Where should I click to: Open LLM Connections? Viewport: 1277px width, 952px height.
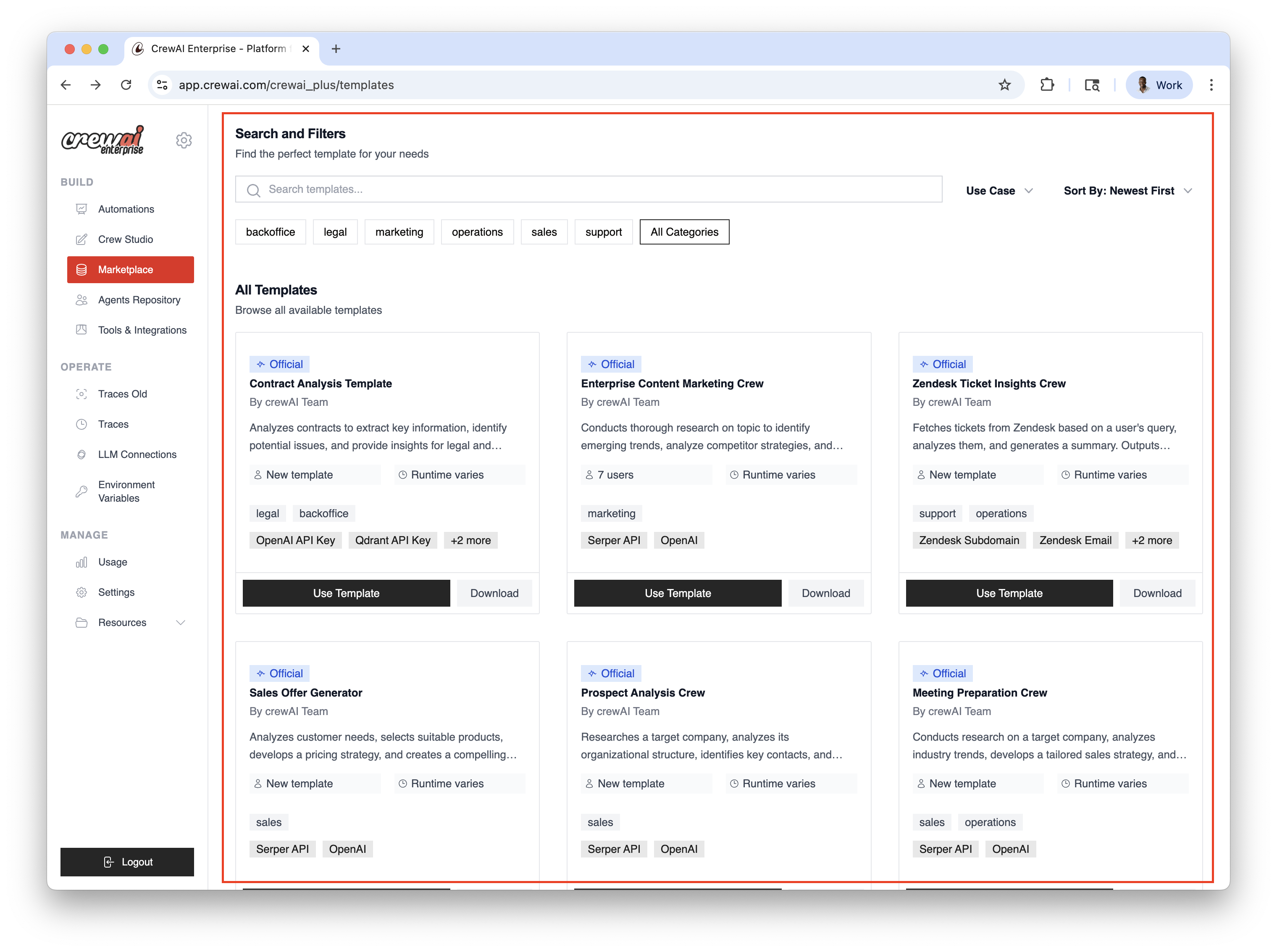pyautogui.click(x=137, y=454)
